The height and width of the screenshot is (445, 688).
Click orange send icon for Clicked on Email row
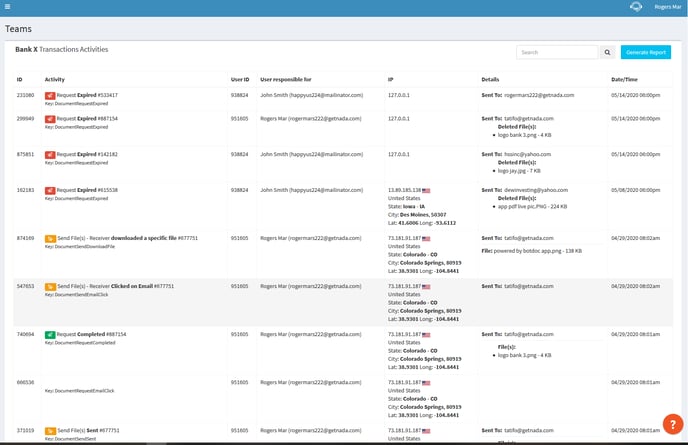pyautogui.click(x=50, y=286)
